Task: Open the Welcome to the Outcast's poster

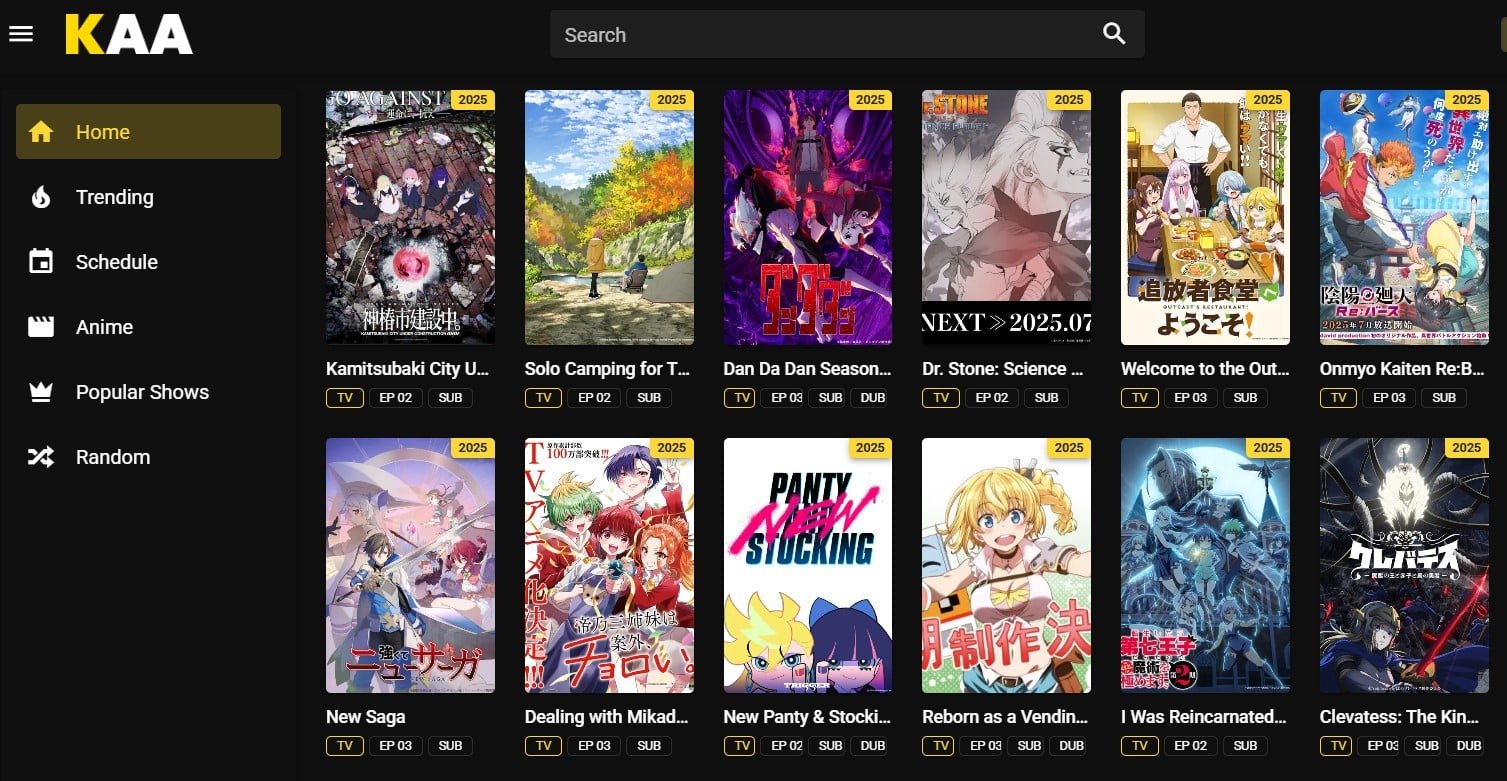Action: pyautogui.click(x=1205, y=217)
